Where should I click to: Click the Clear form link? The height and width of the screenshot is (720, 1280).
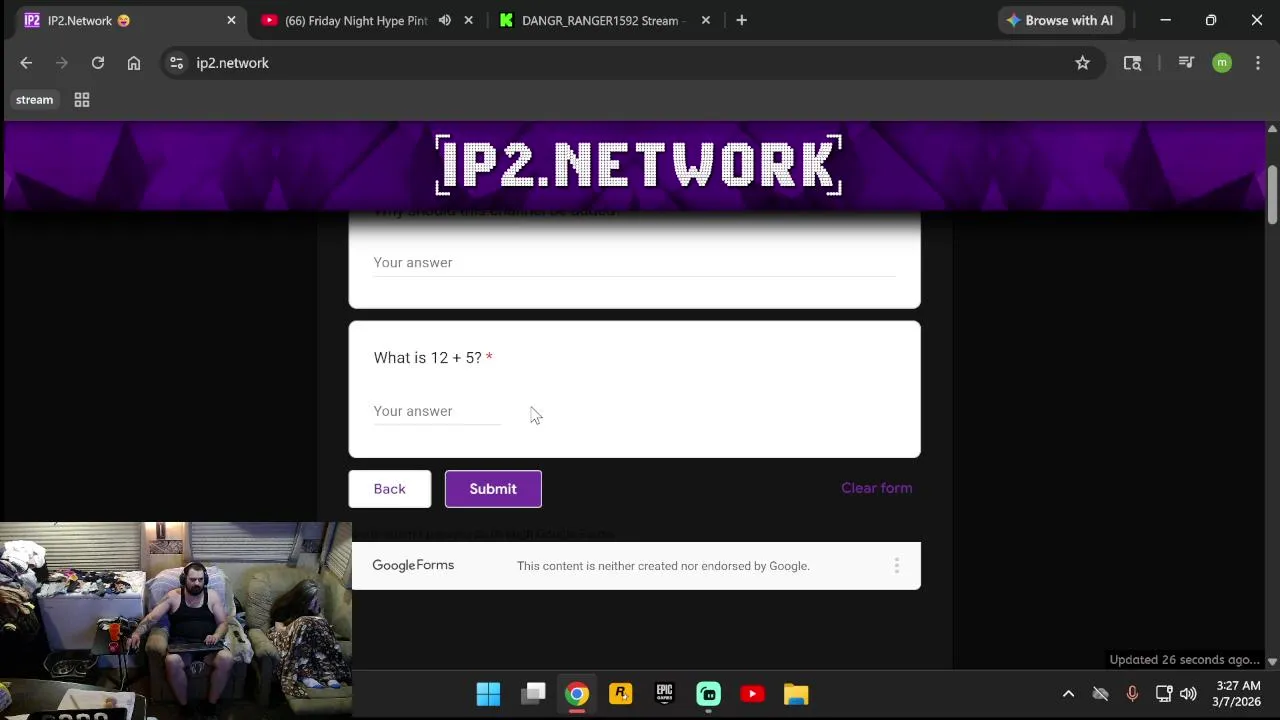tap(876, 488)
